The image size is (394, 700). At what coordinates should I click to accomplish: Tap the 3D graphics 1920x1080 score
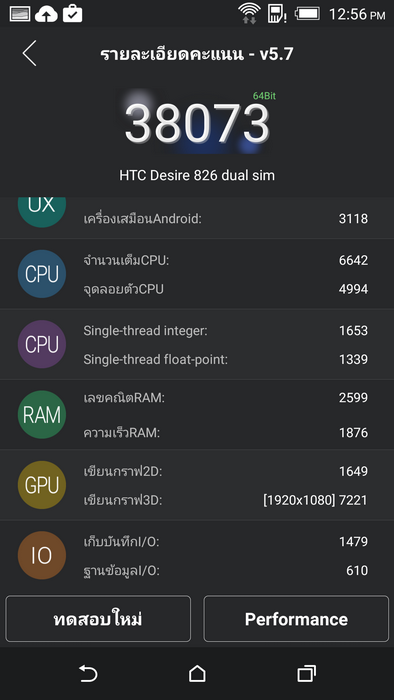pyautogui.click(x=315, y=500)
